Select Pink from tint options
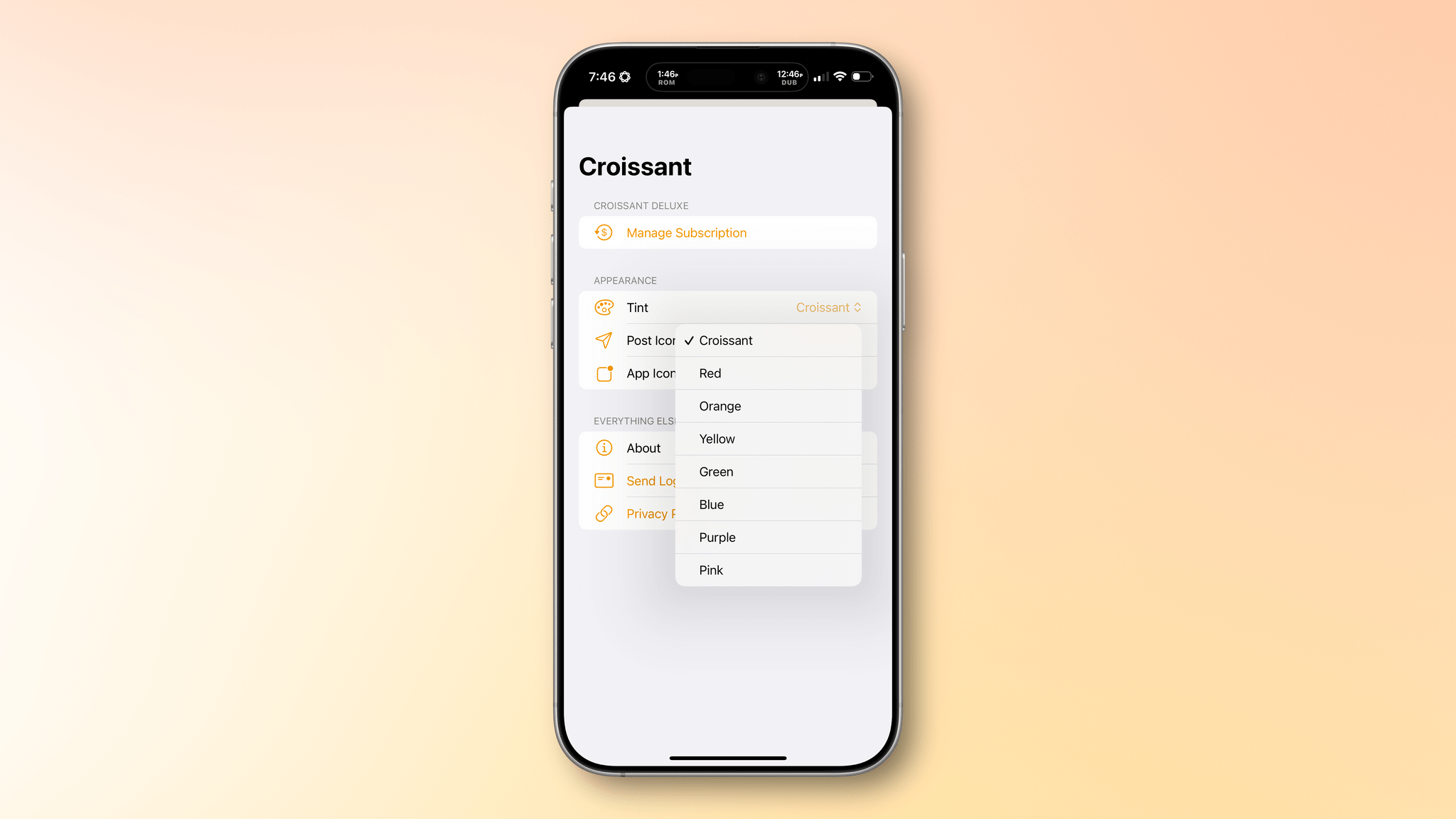 point(768,570)
